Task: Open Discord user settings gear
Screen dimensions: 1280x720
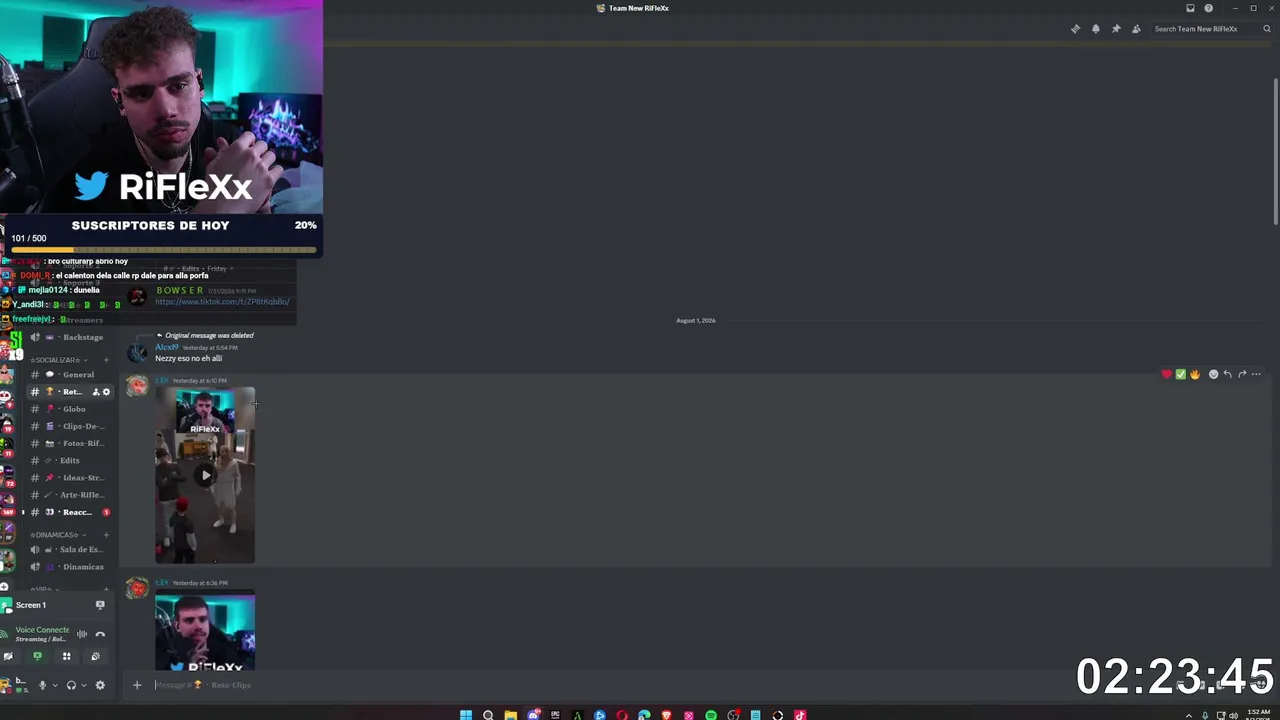Action: pyautogui.click(x=100, y=685)
